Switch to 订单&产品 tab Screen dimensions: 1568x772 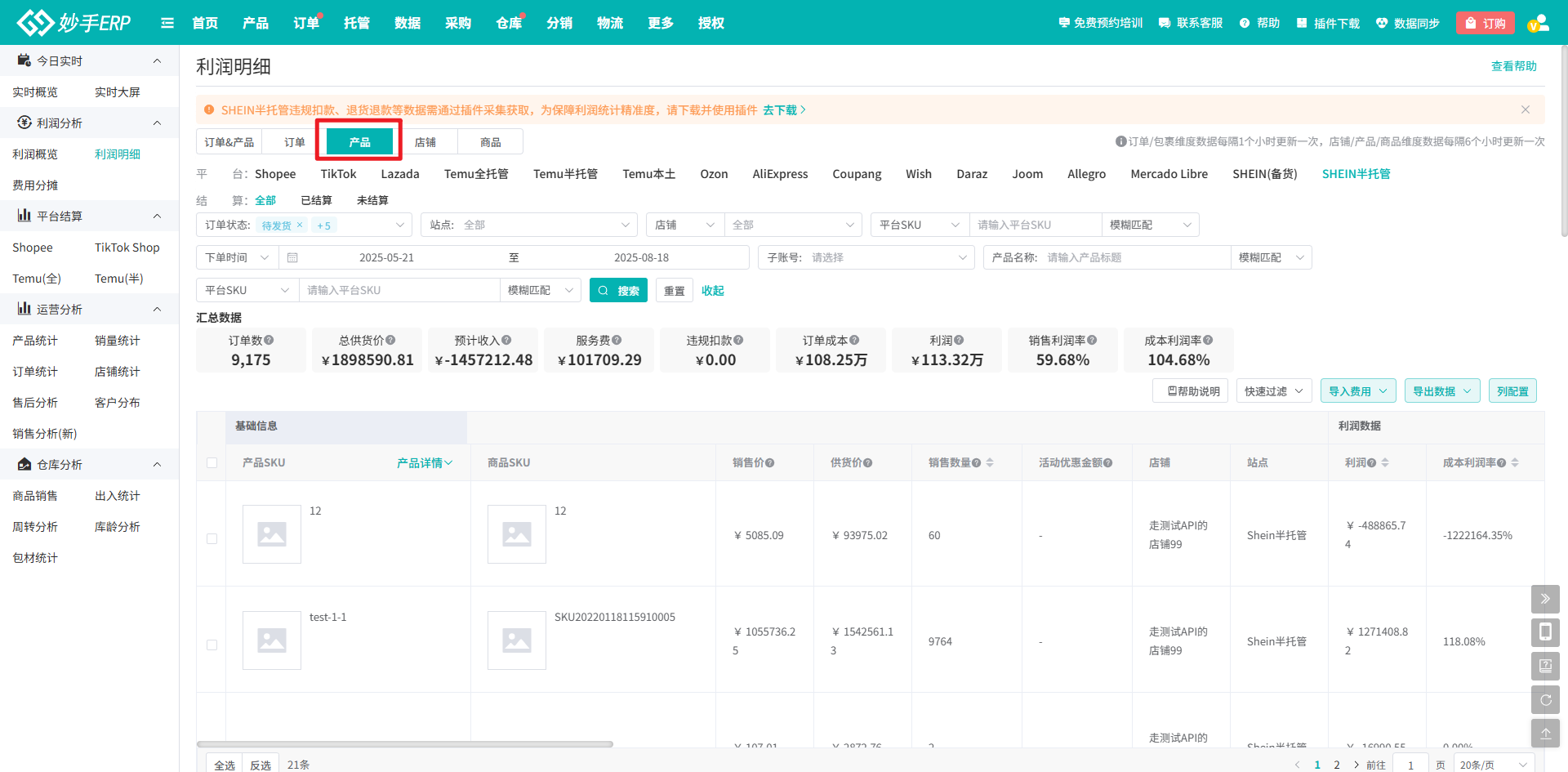point(229,142)
